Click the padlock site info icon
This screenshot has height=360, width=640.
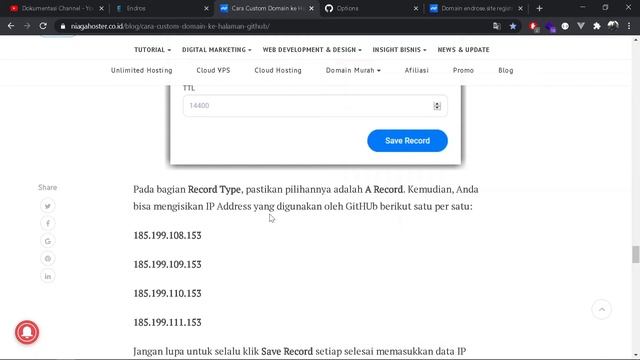[x=62, y=27]
